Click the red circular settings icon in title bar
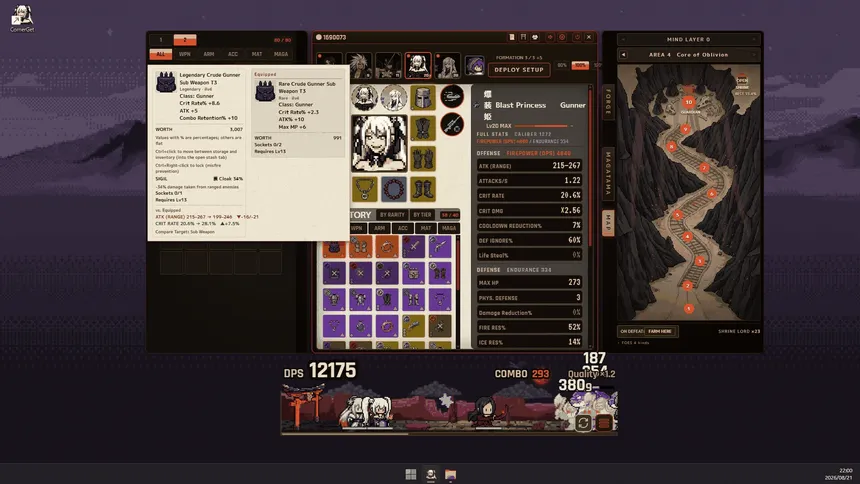Viewport: 860px width, 484px height. [x=562, y=37]
